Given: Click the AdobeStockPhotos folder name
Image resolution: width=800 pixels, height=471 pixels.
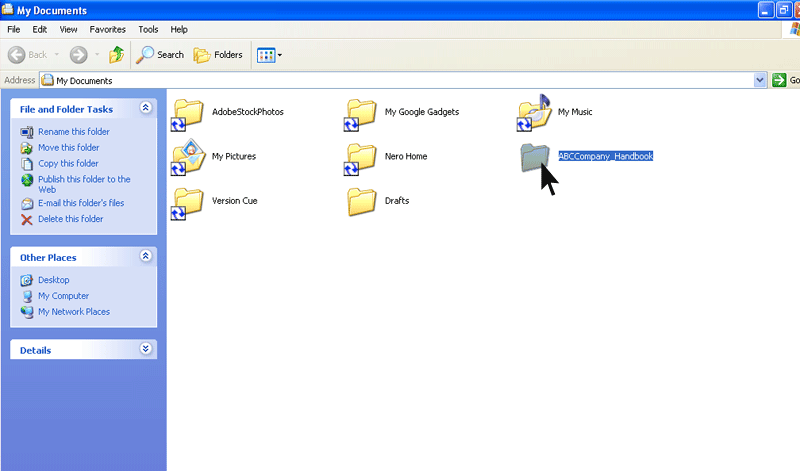Looking at the screenshot, I should tap(247, 112).
